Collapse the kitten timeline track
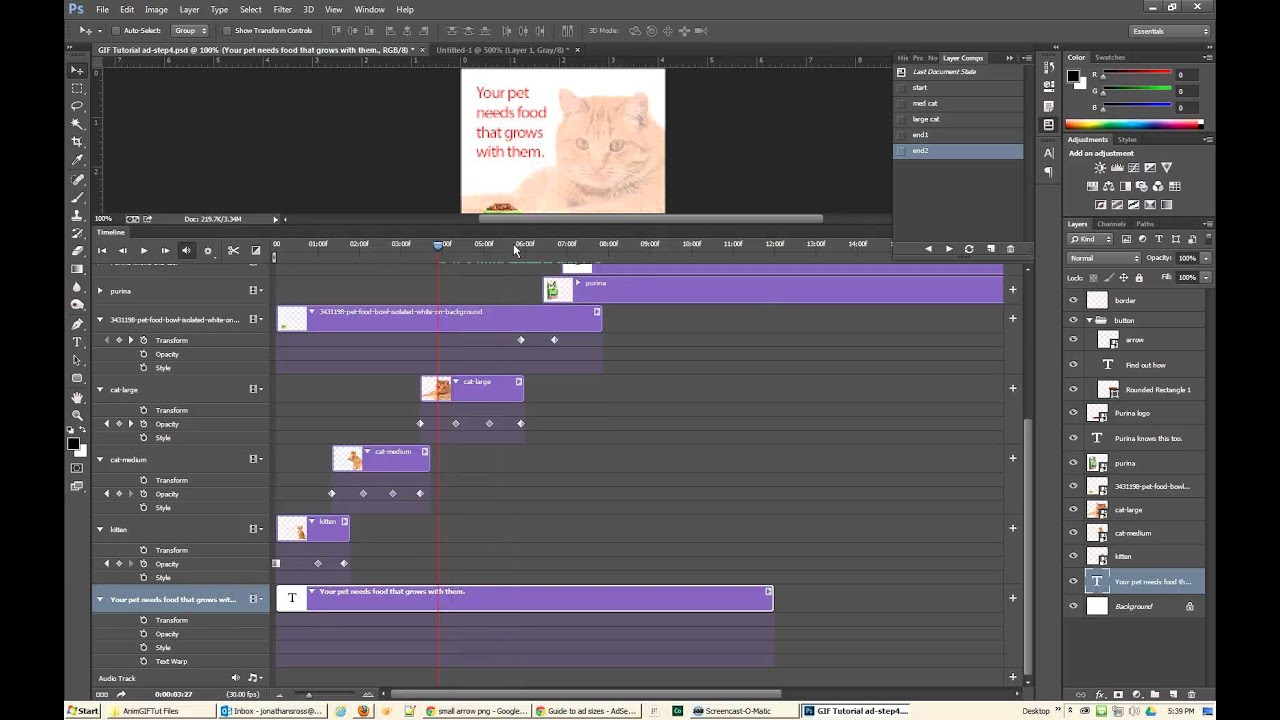 tap(99, 530)
